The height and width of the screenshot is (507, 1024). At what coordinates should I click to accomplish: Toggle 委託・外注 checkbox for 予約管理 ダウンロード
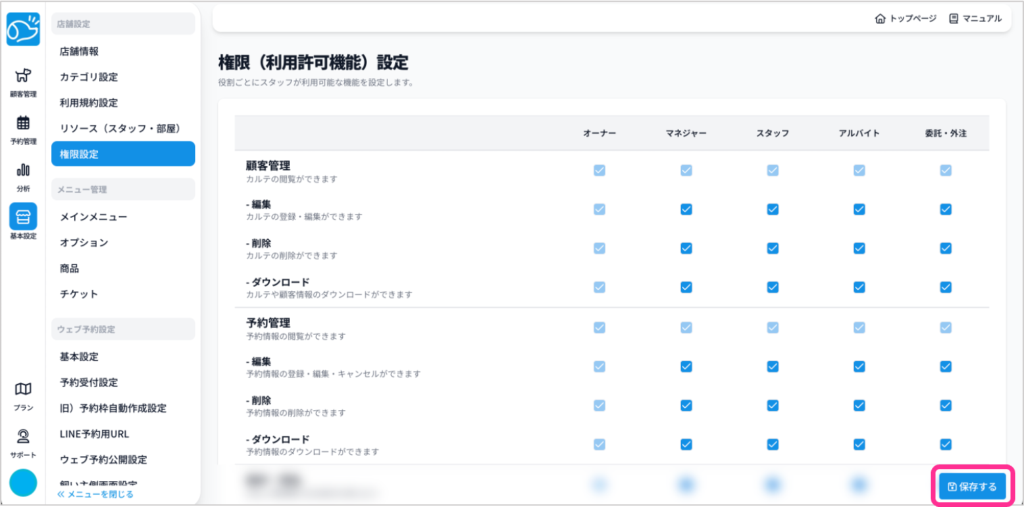[945, 444]
